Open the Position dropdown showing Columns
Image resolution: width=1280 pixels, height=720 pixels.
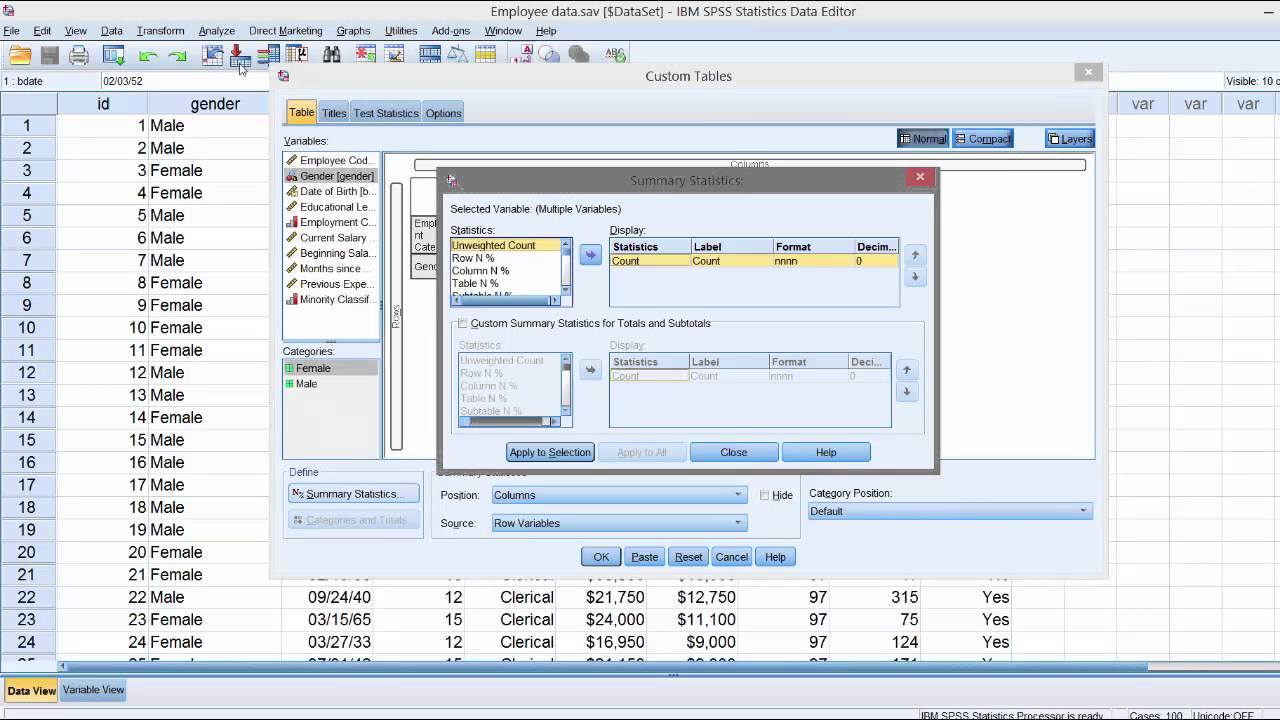click(x=619, y=495)
